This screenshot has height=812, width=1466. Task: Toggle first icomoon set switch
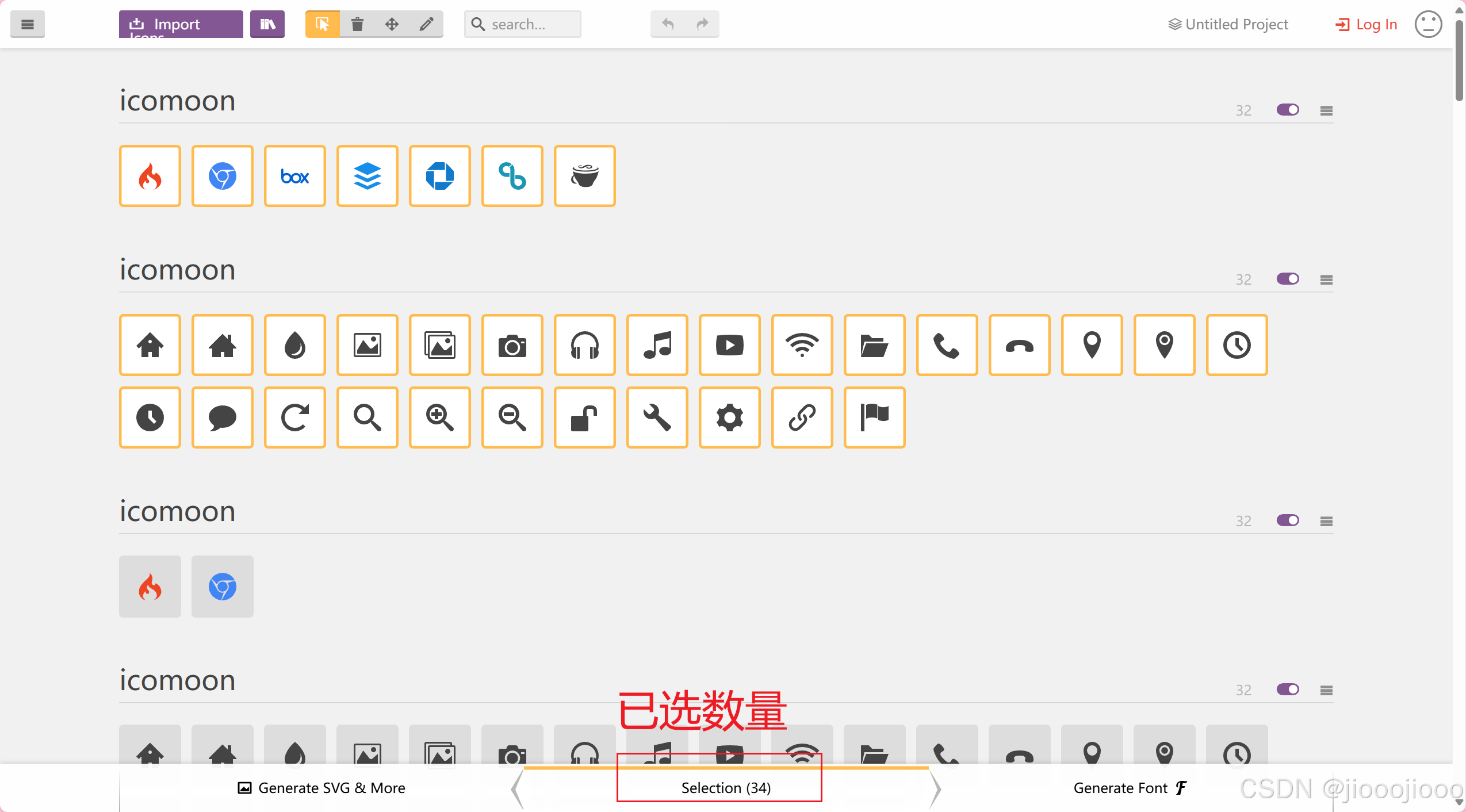point(1288,110)
